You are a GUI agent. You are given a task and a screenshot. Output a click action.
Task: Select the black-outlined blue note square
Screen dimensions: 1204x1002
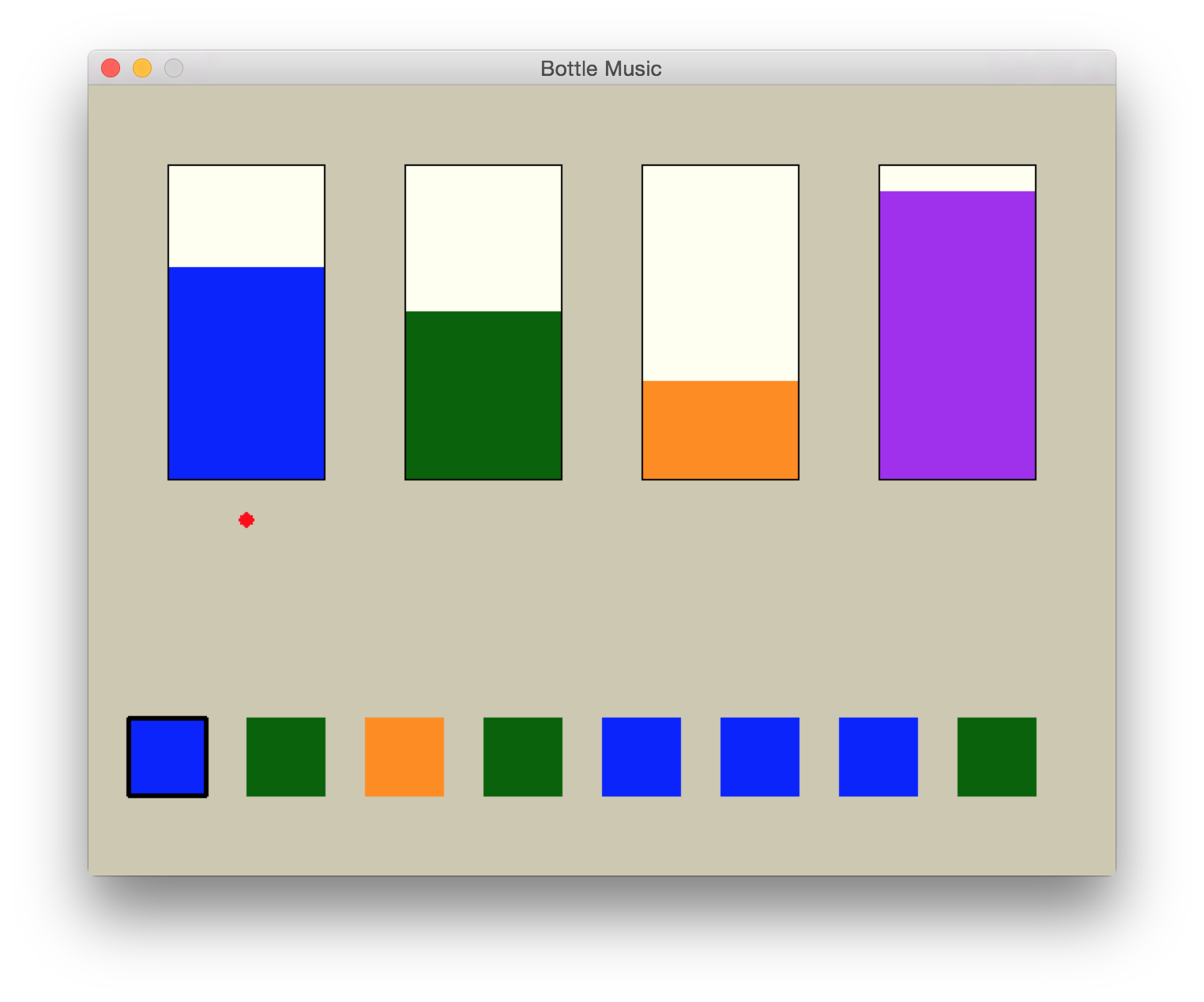(x=167, y=757)
